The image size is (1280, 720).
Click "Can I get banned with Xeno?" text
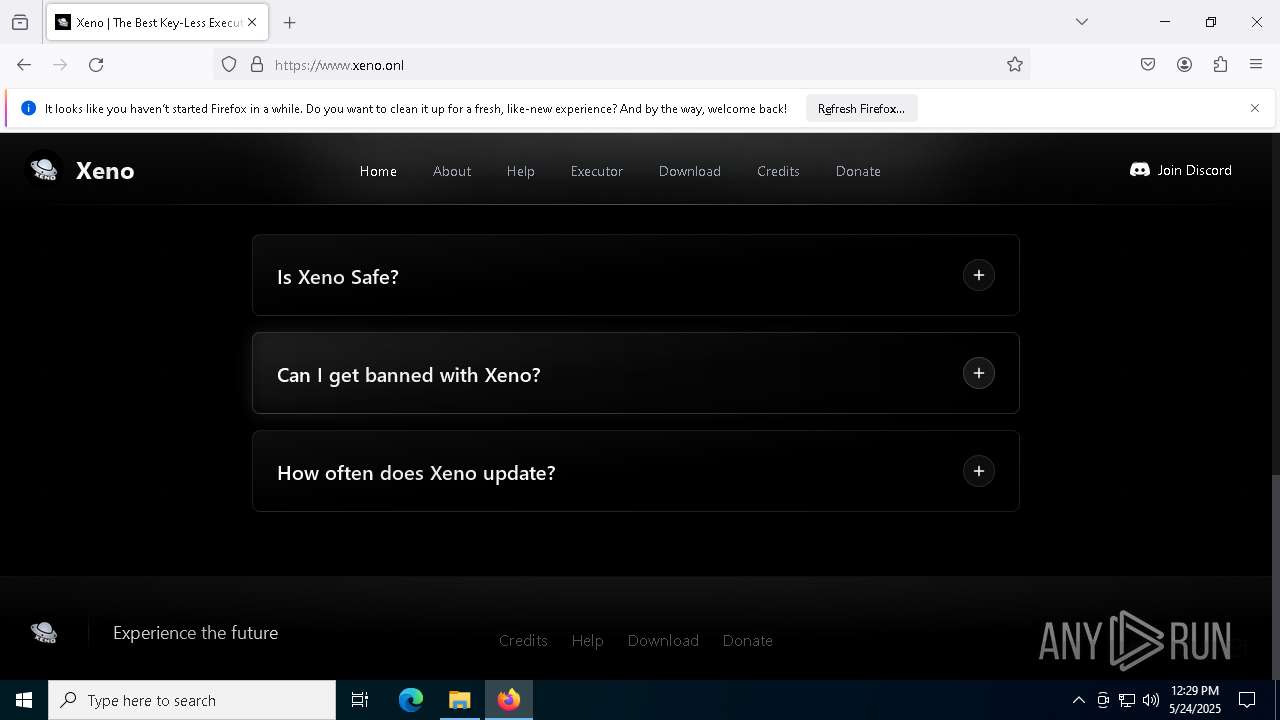point(409,375)
